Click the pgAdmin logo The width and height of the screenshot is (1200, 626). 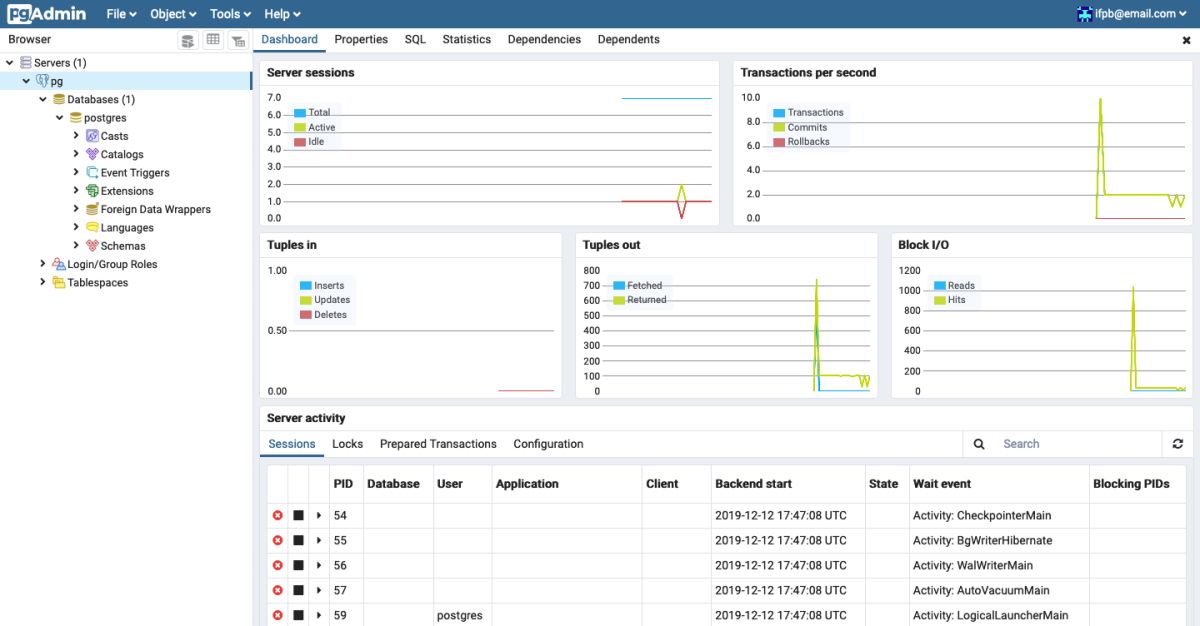pyautogui.click(x=47, y=14)
